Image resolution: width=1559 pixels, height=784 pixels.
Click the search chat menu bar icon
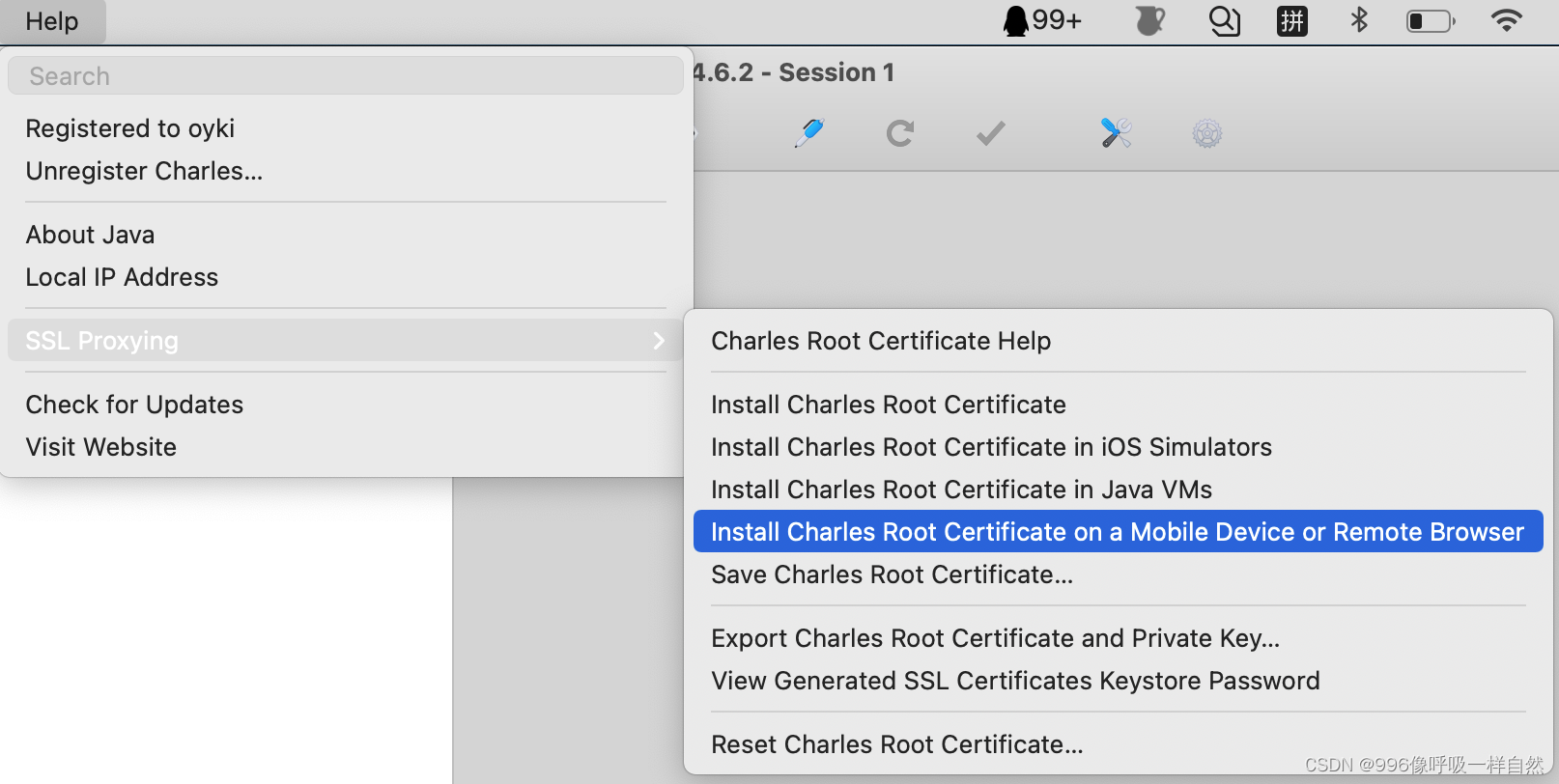(x=1225, y=20)
